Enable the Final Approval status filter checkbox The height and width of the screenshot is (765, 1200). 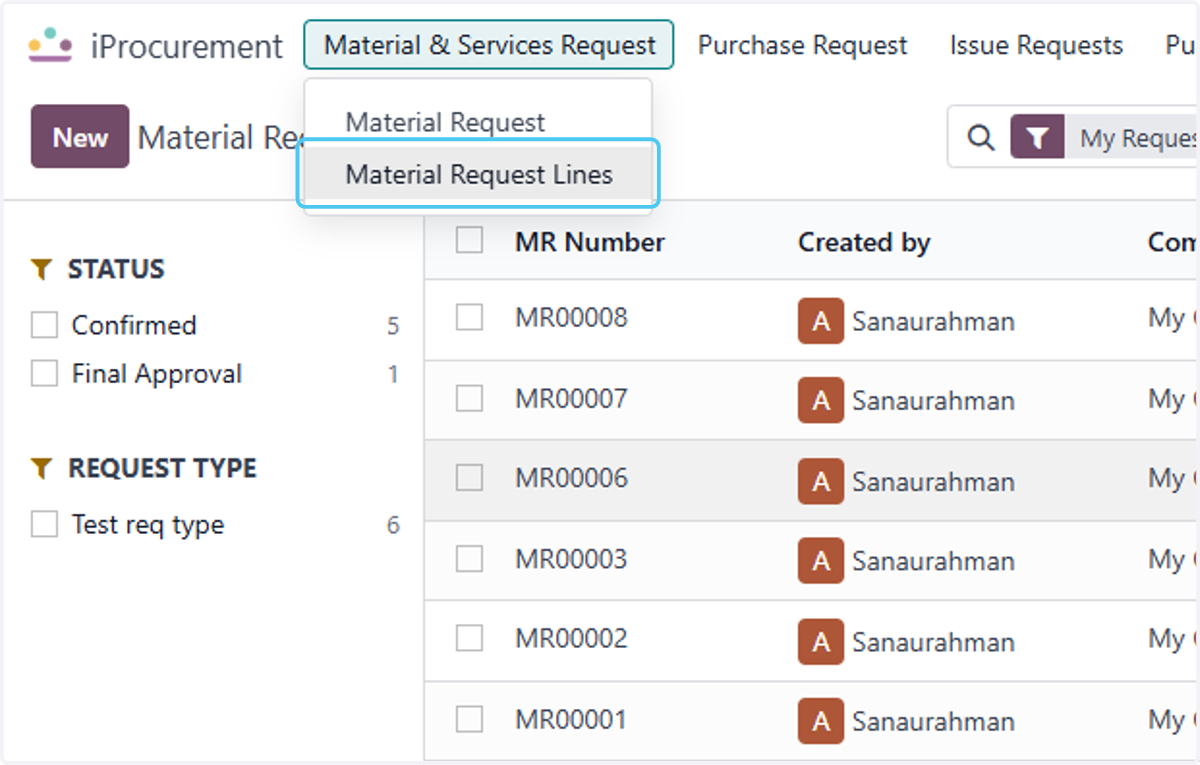click(x=44, y=374)
